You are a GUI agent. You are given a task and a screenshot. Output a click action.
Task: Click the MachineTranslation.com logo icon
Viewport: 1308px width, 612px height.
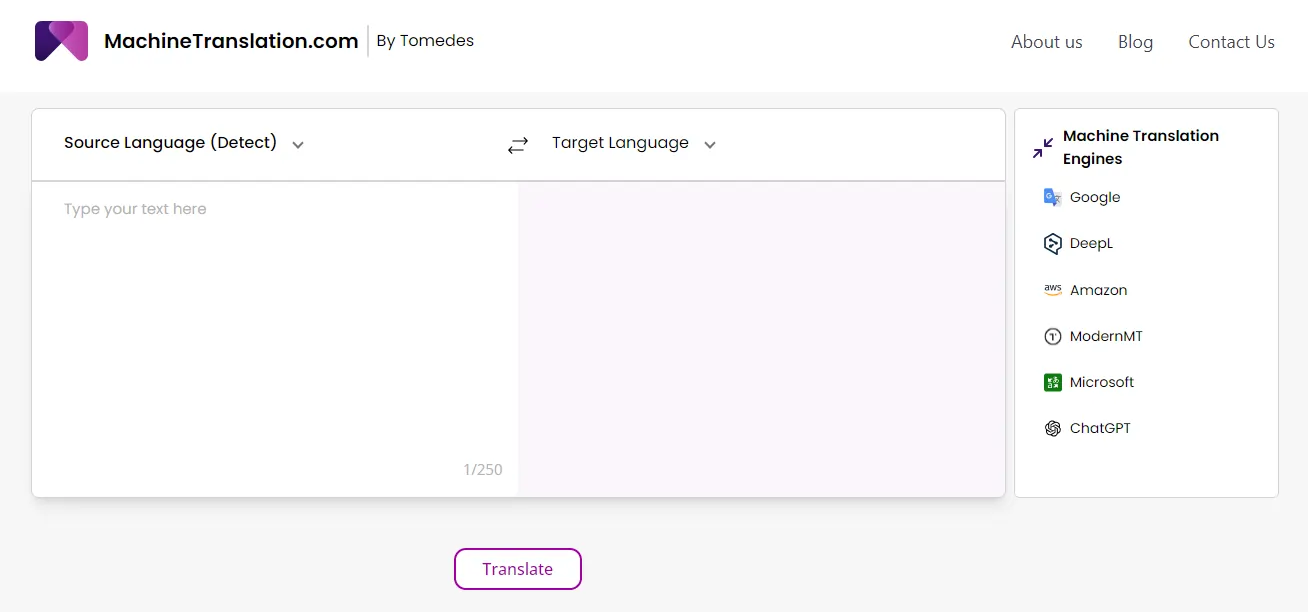[x=60, y=40]
